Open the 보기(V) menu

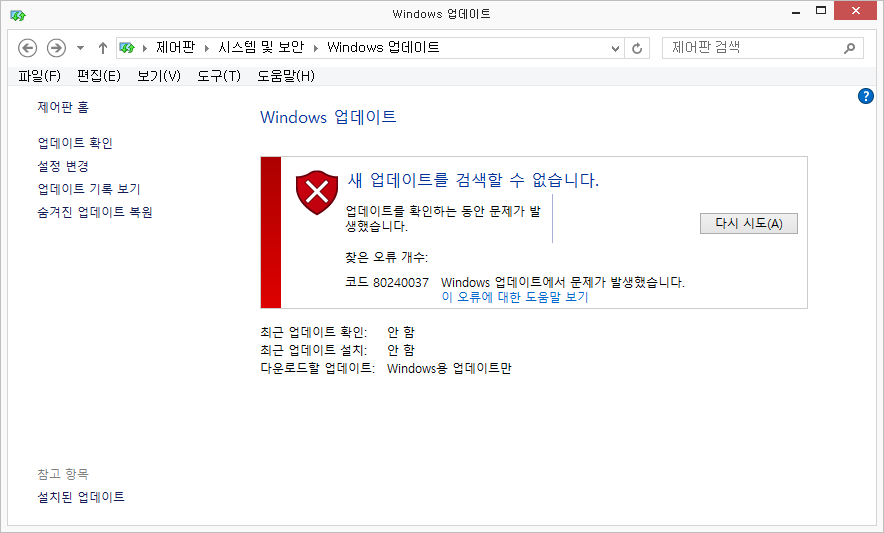coord(159,76)
